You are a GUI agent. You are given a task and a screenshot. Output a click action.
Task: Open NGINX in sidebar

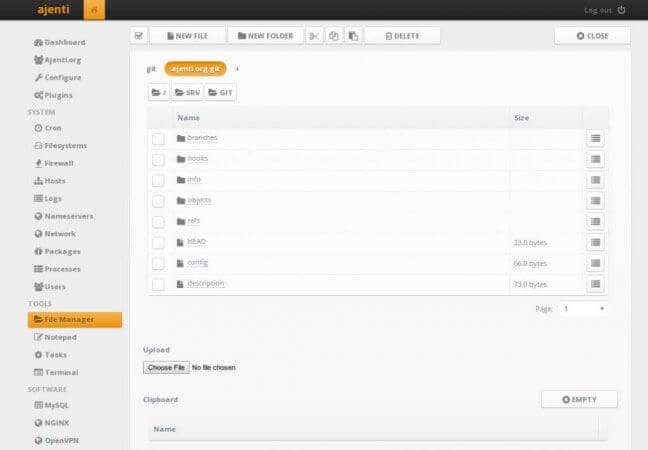point(52,423)
